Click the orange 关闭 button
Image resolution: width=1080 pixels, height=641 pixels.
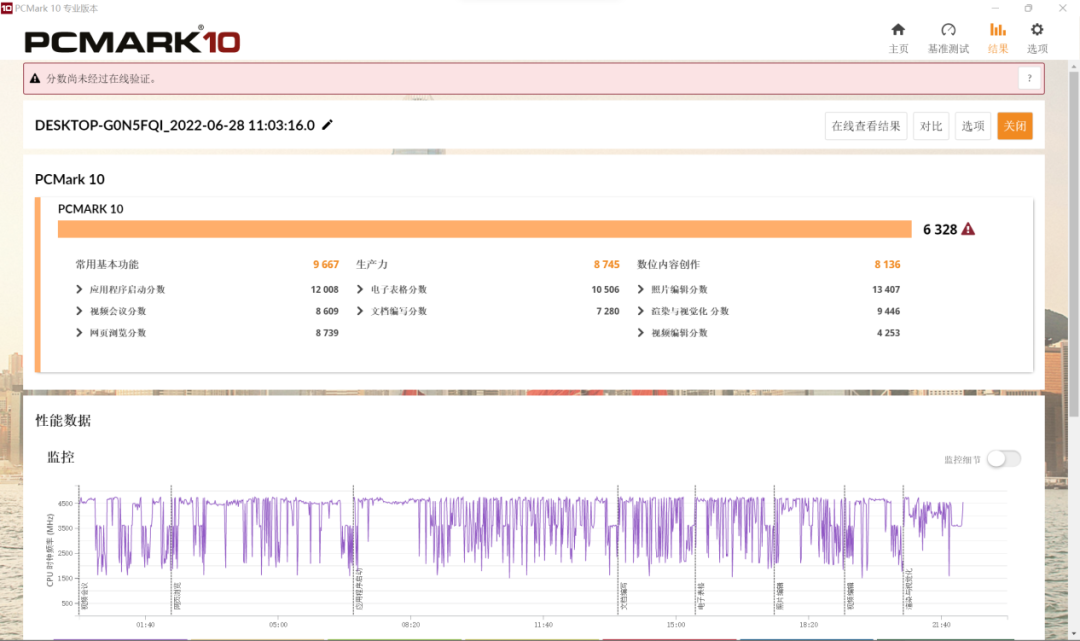(1015, 126)
